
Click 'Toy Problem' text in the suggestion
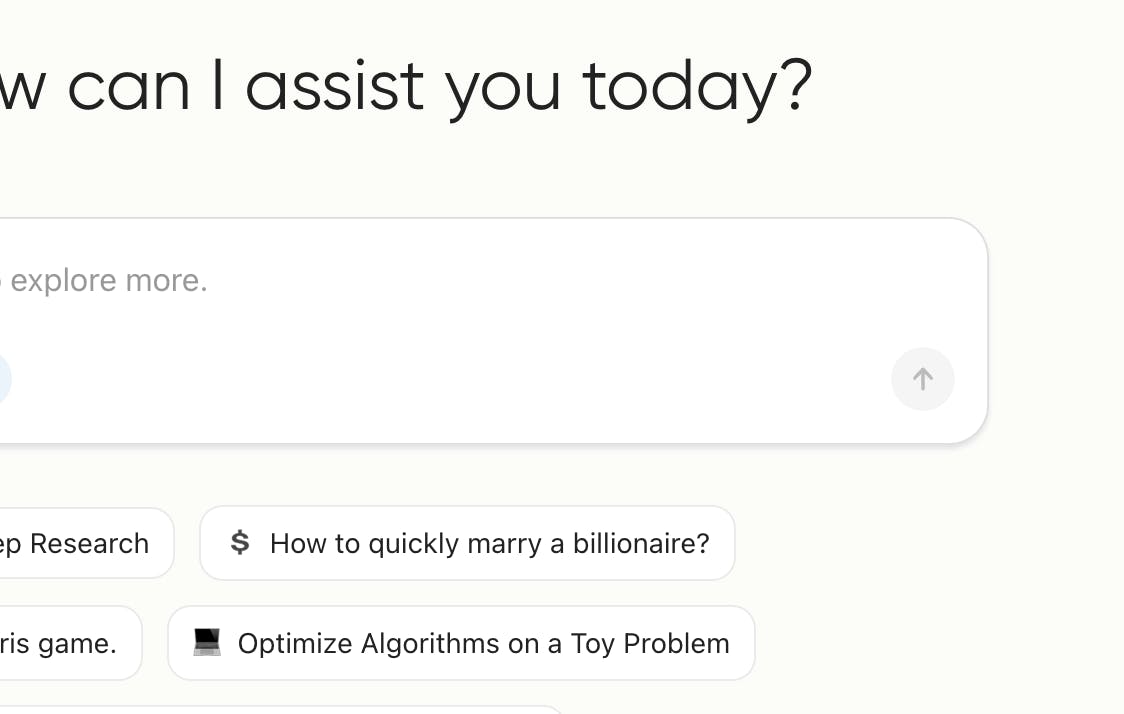click(649, 643)
